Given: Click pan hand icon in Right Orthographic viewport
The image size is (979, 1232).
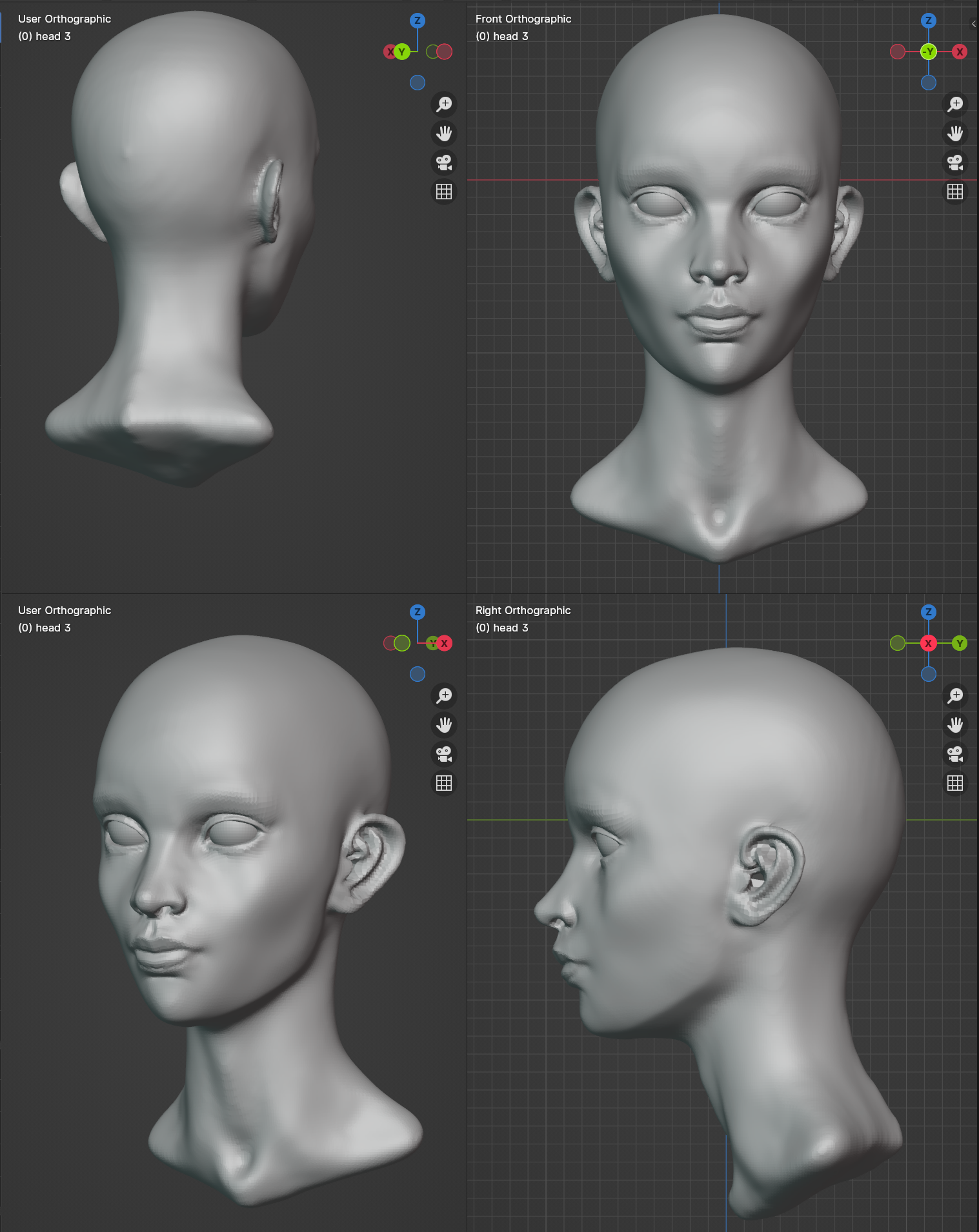Looking at the screenshot, I should pyautogui.click(x=955, y=725).
